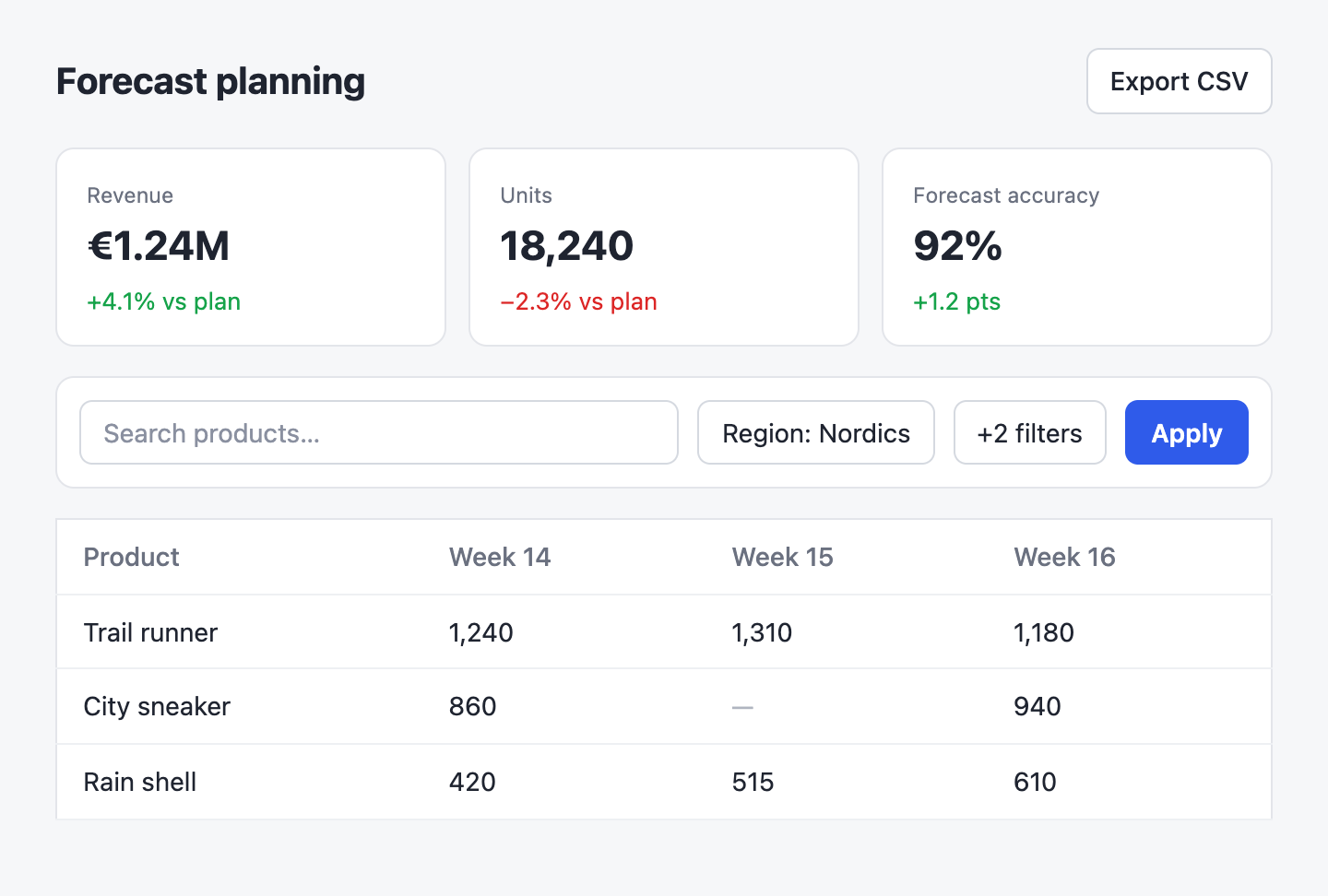Select the Trail runner product name
The height and width of the screenshot is (896, 1328).
point(150,632)
